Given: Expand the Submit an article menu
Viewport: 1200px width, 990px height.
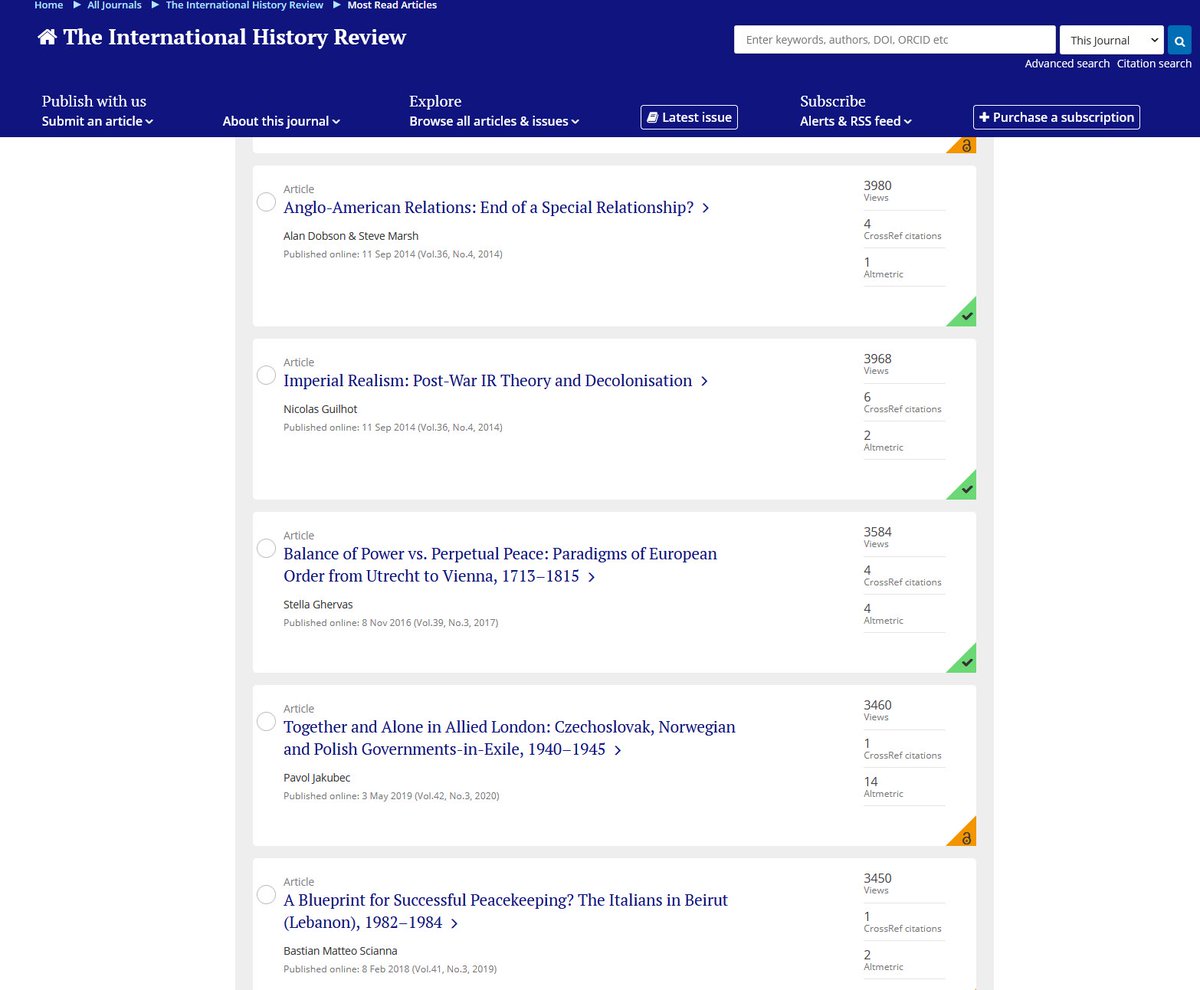Looking at the screenshot, I should 97,121.
